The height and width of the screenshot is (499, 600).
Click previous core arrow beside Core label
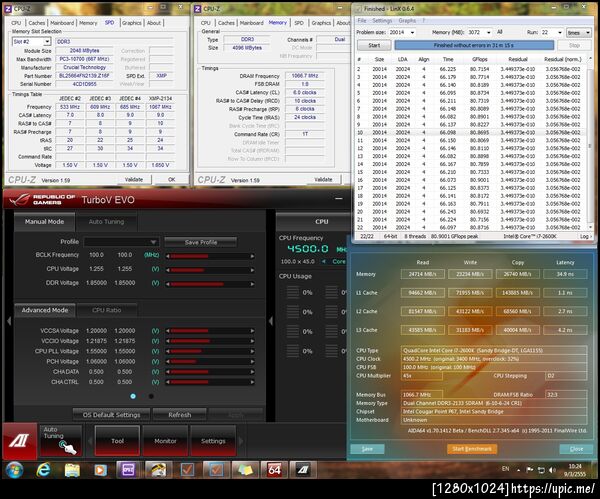coord(324,261)
